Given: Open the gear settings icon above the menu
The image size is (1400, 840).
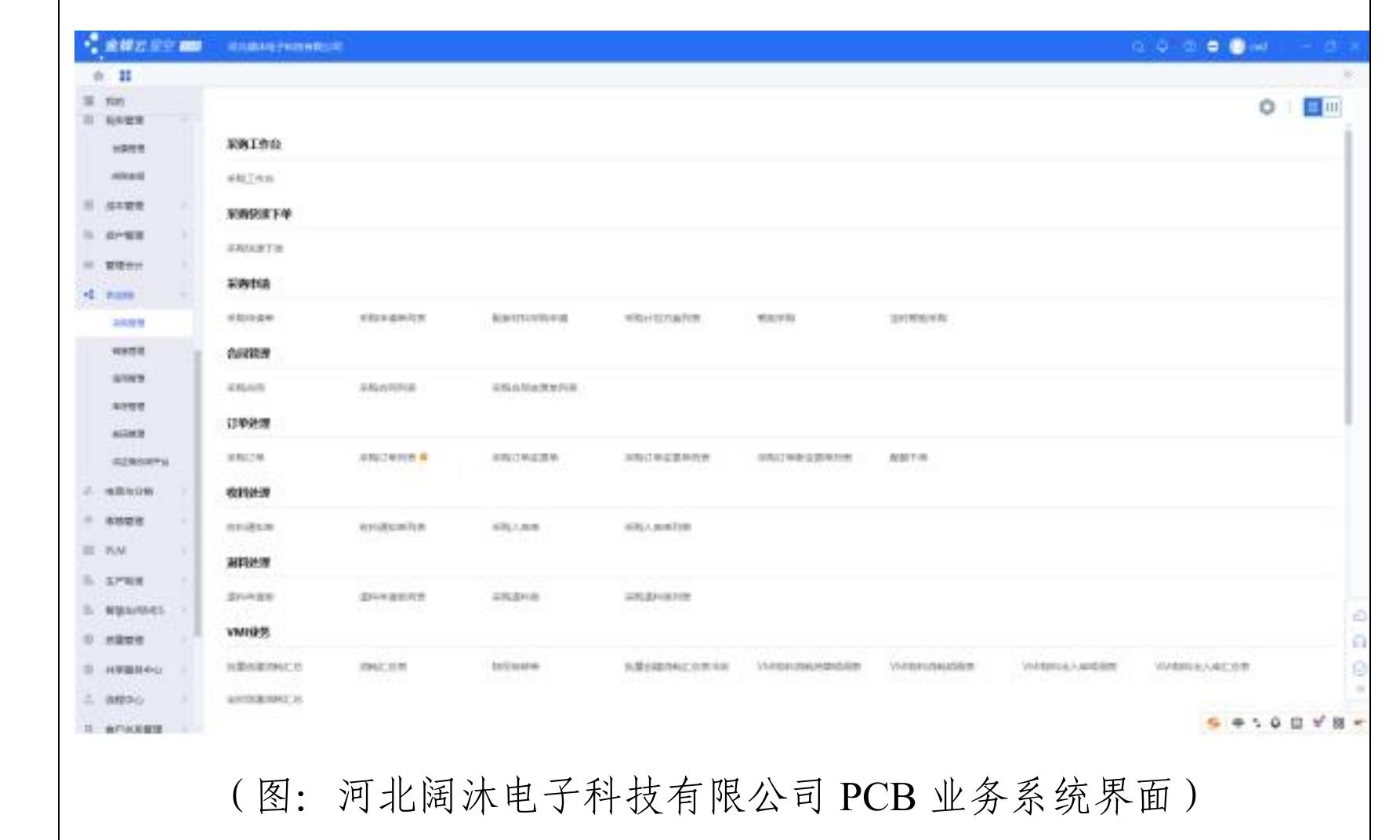Looking at the screenshot, I should (x=1267, y=107).
